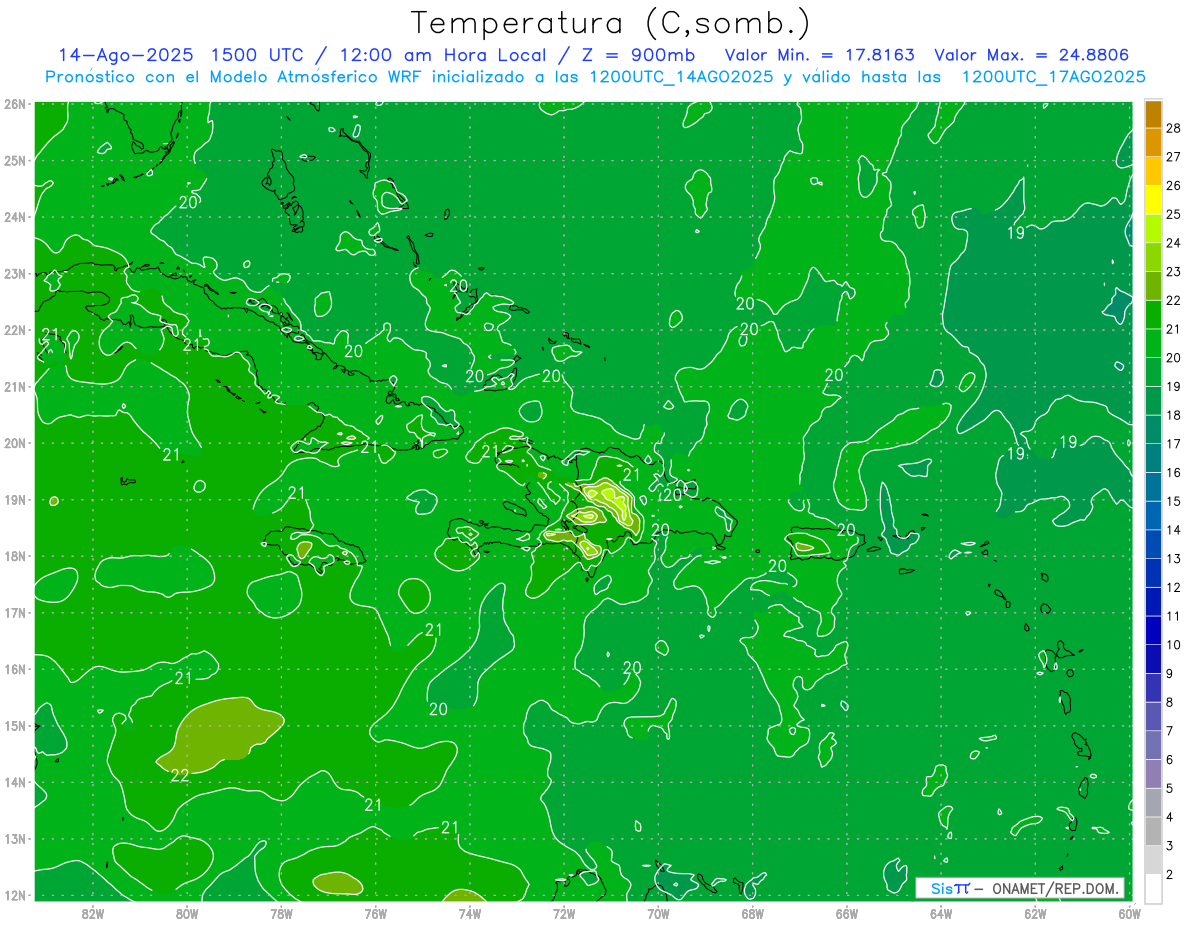Click the teal swatch between 16 and 17
The width and height of the screenshot is (1200, 927).
[x=1153, y=458]
